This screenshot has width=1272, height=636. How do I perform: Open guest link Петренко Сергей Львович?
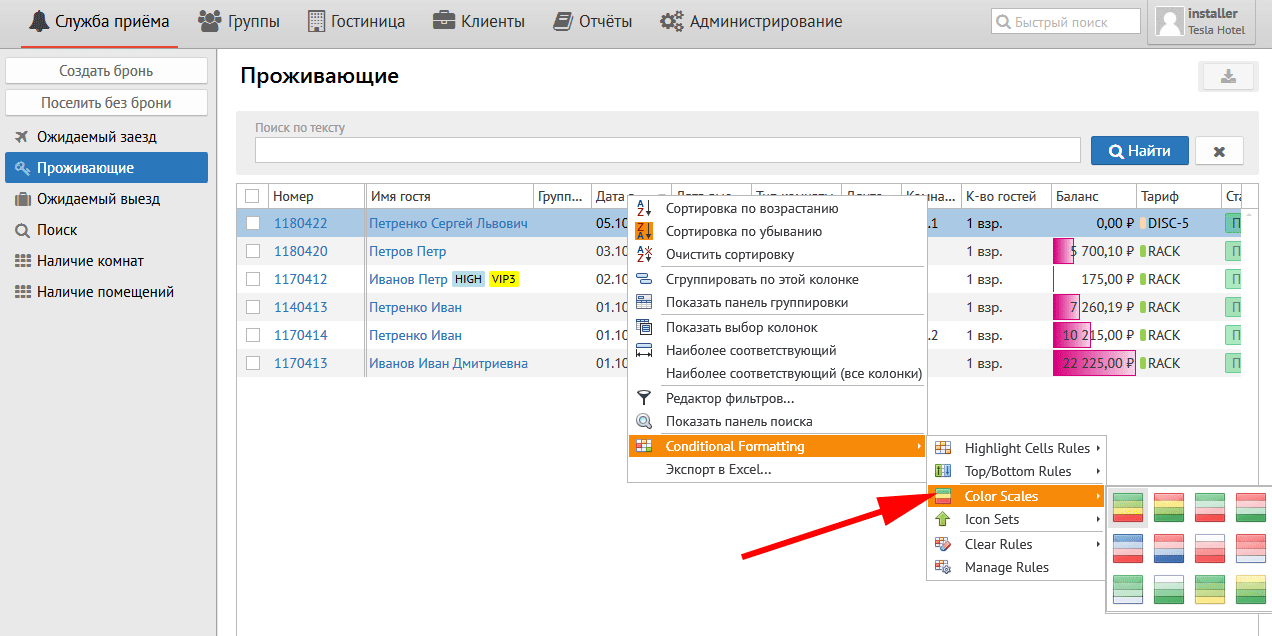[x=448, y=223]
